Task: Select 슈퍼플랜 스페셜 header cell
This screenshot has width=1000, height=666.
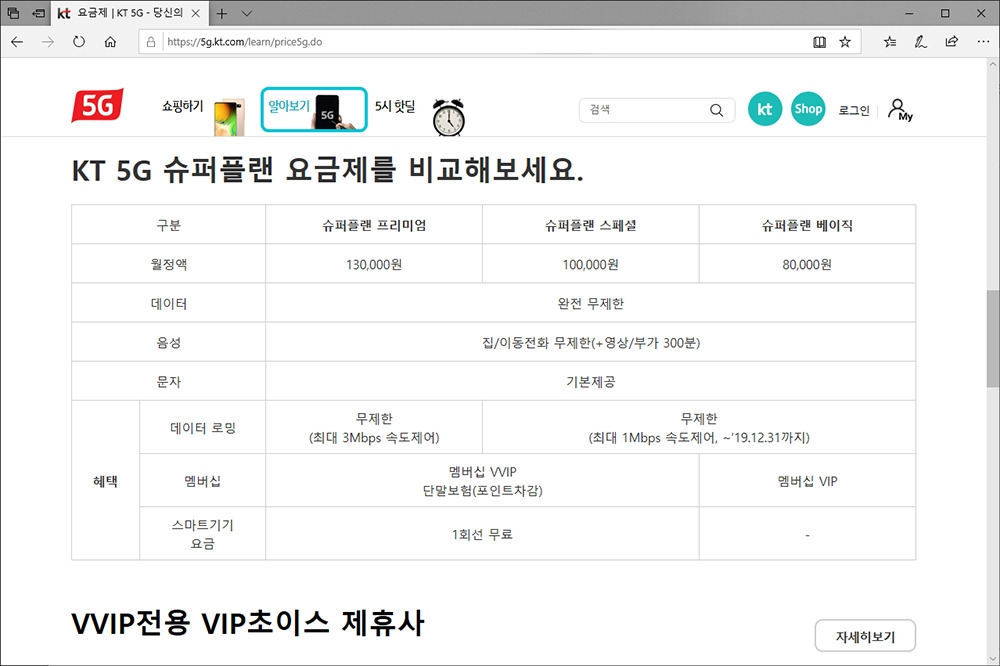Action: (x=591, y=225)
